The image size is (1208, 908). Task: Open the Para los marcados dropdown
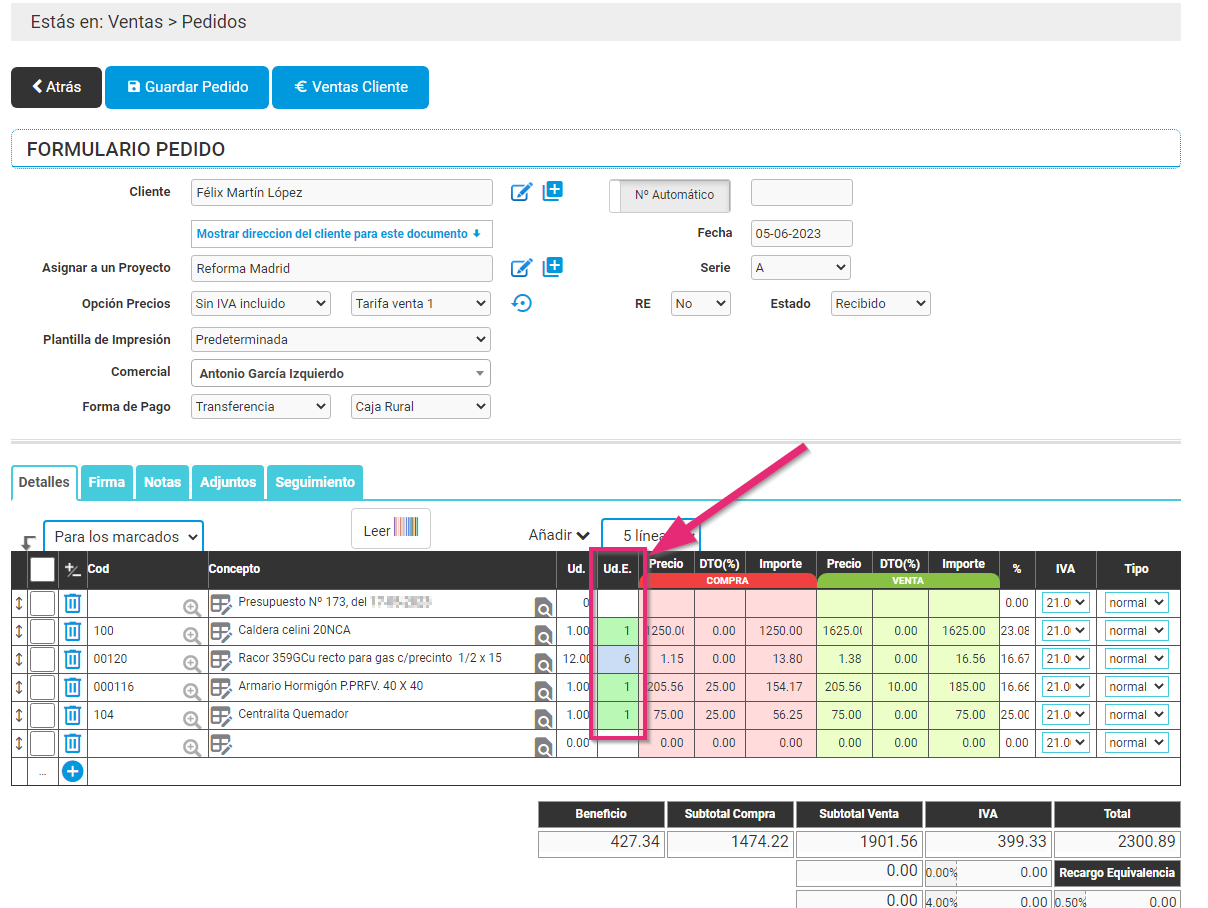click(123, 537)
